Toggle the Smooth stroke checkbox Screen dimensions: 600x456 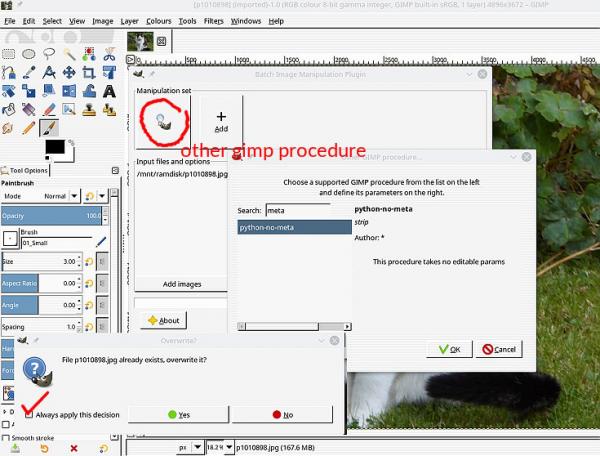5,438
